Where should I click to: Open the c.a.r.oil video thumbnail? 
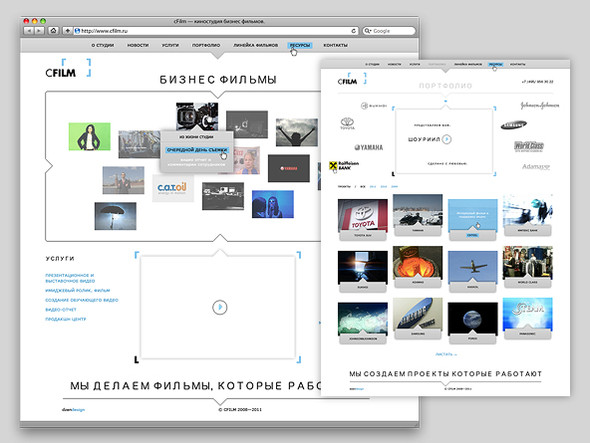tap(172, 188)
